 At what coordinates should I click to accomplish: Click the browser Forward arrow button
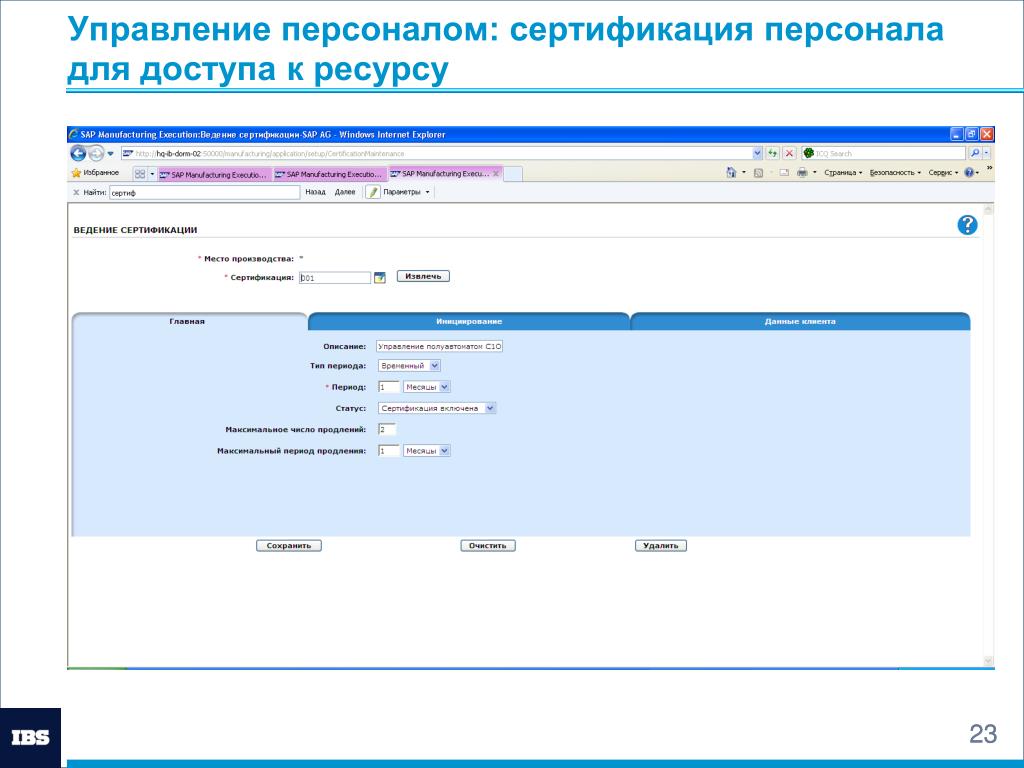point(96,153)
